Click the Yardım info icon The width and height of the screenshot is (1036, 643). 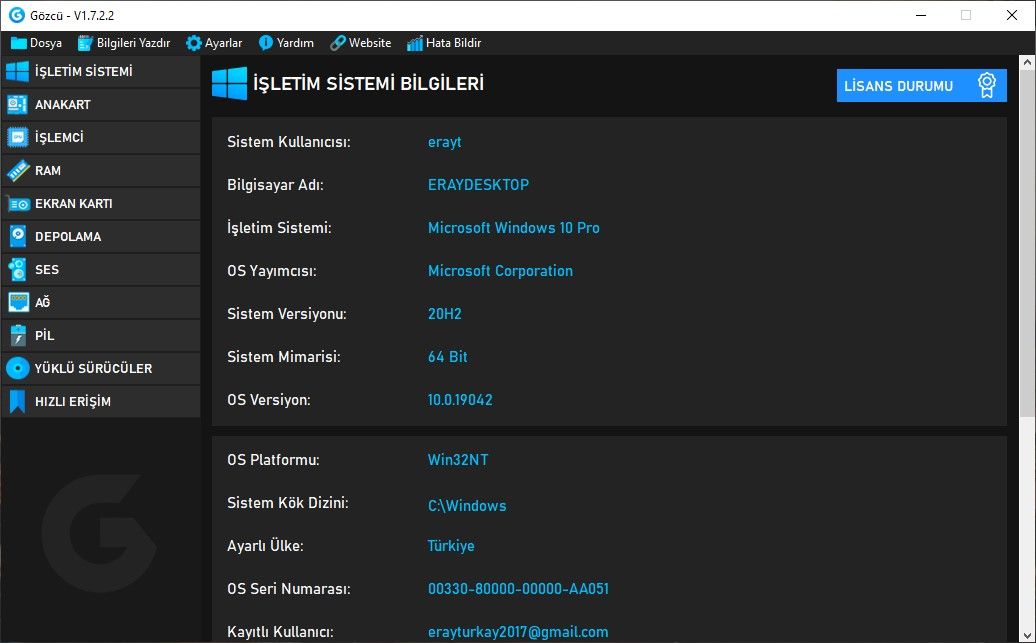click(x=266, y=43)
